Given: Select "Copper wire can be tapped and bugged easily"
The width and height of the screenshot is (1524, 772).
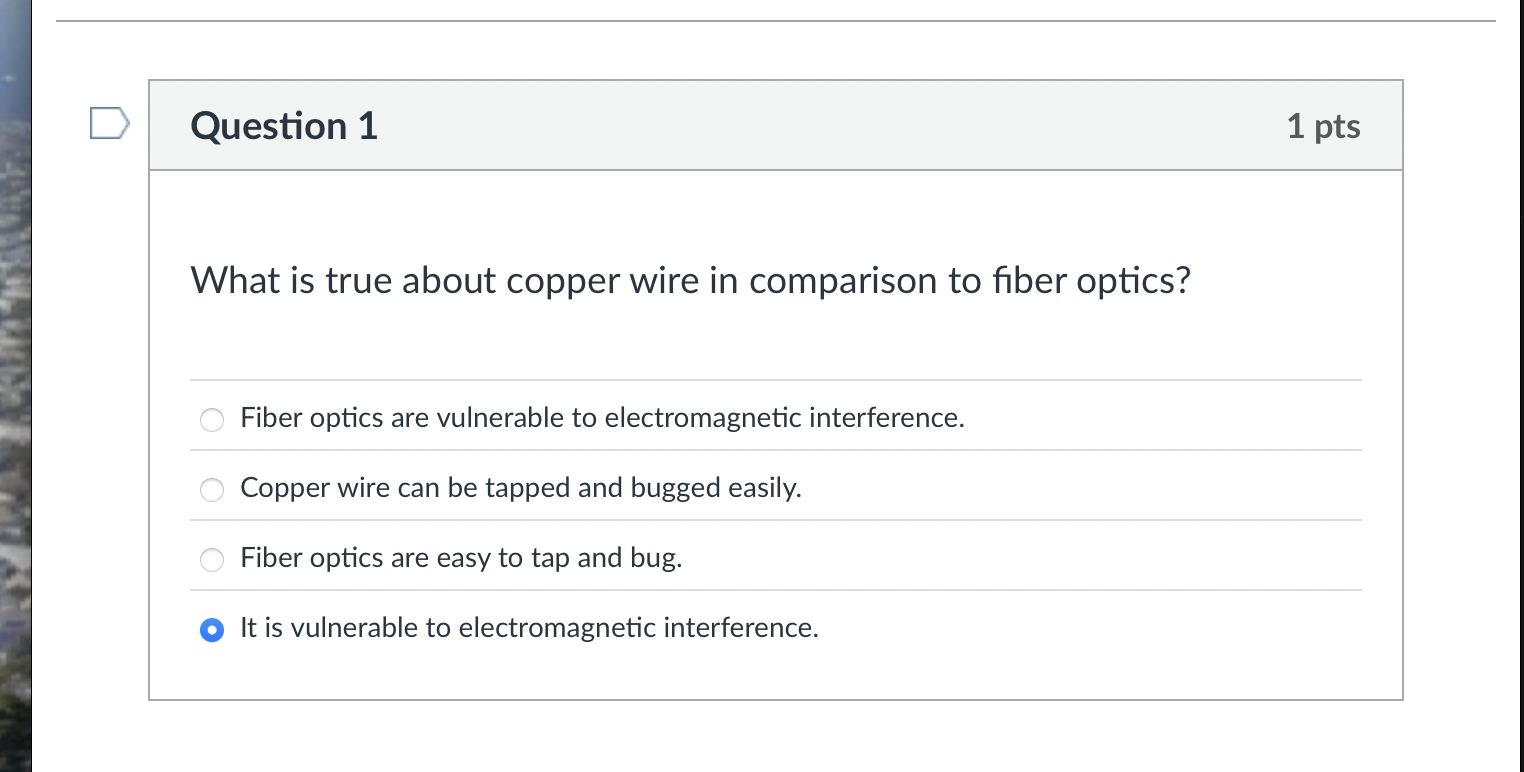Looking at the screenshot, I should (x=212, y=490).
